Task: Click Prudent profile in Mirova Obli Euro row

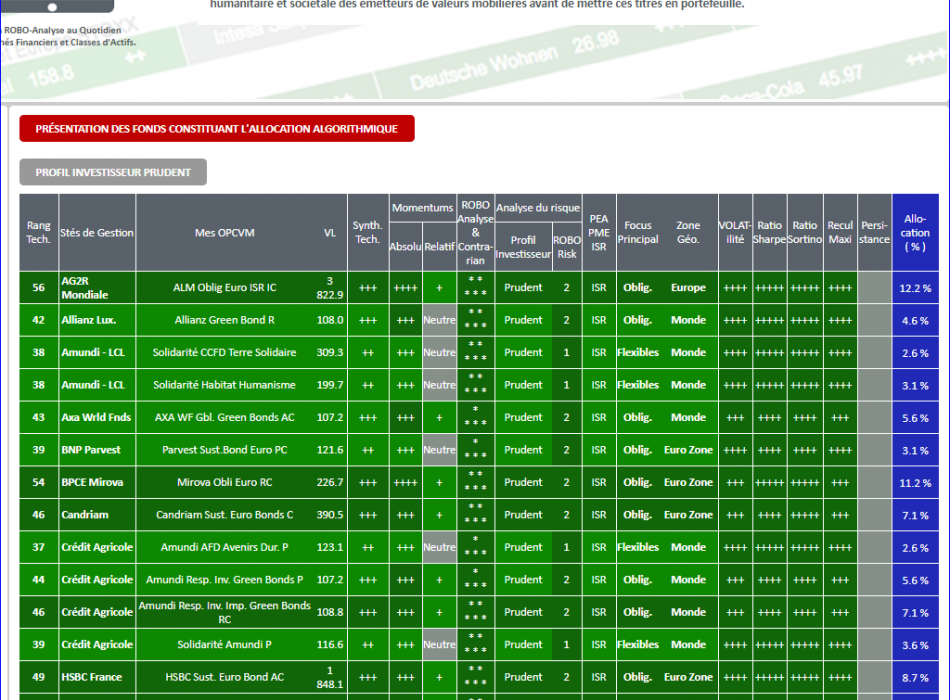Action: [523, 482]
